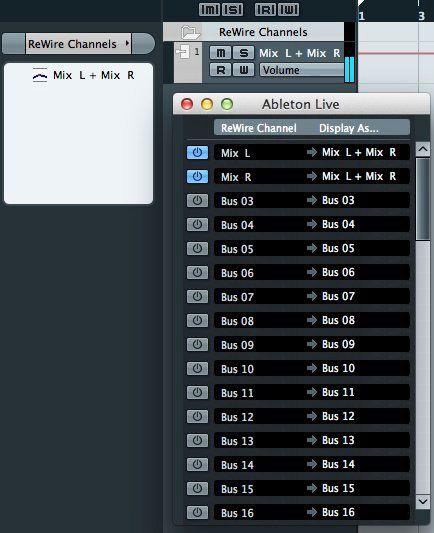Select Mix L + Mix R in inspector list
This screenshot has width=434, height=533.
pos(83,75)
